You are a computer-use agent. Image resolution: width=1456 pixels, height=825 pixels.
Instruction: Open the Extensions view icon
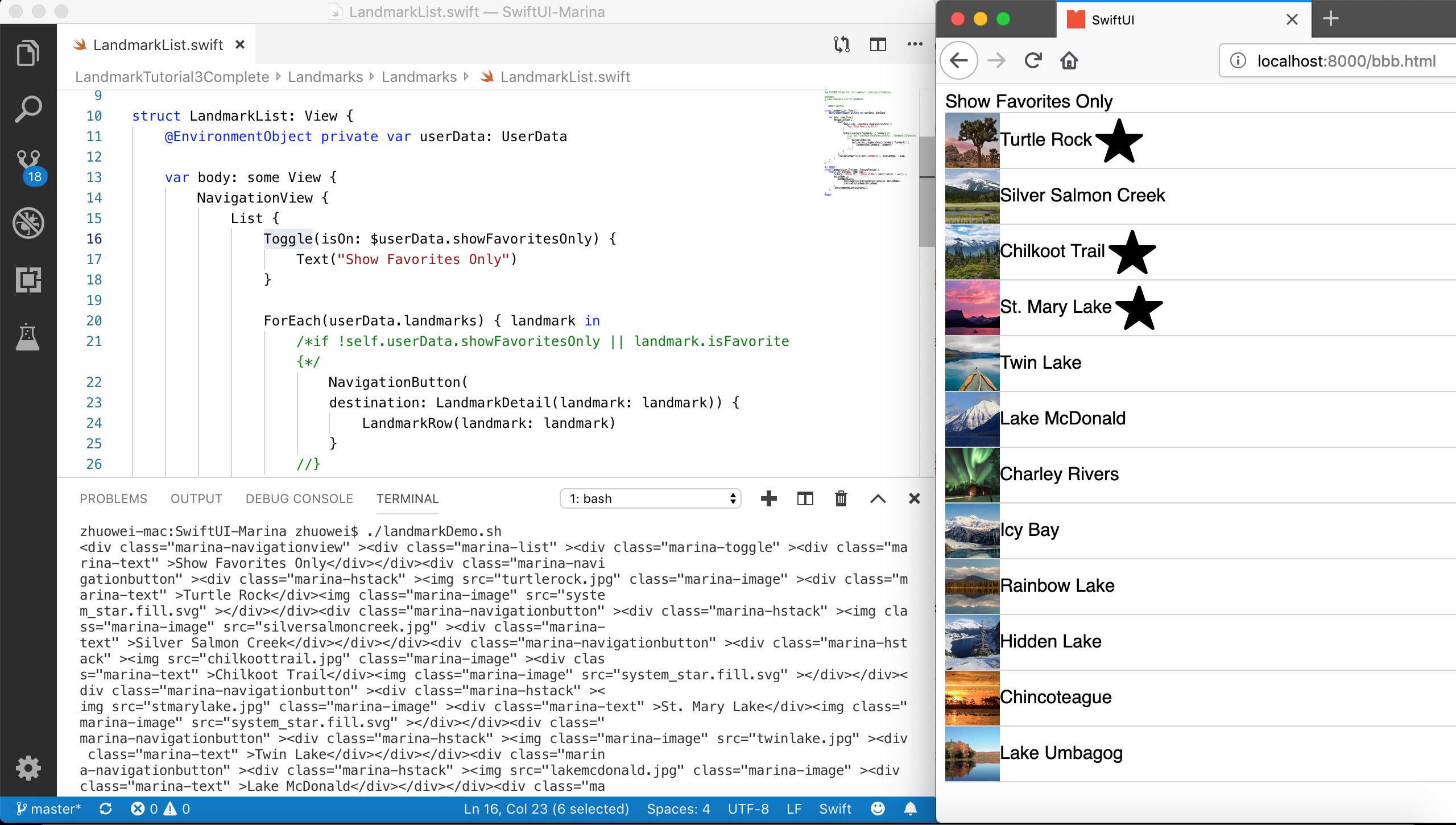point(28,280)
